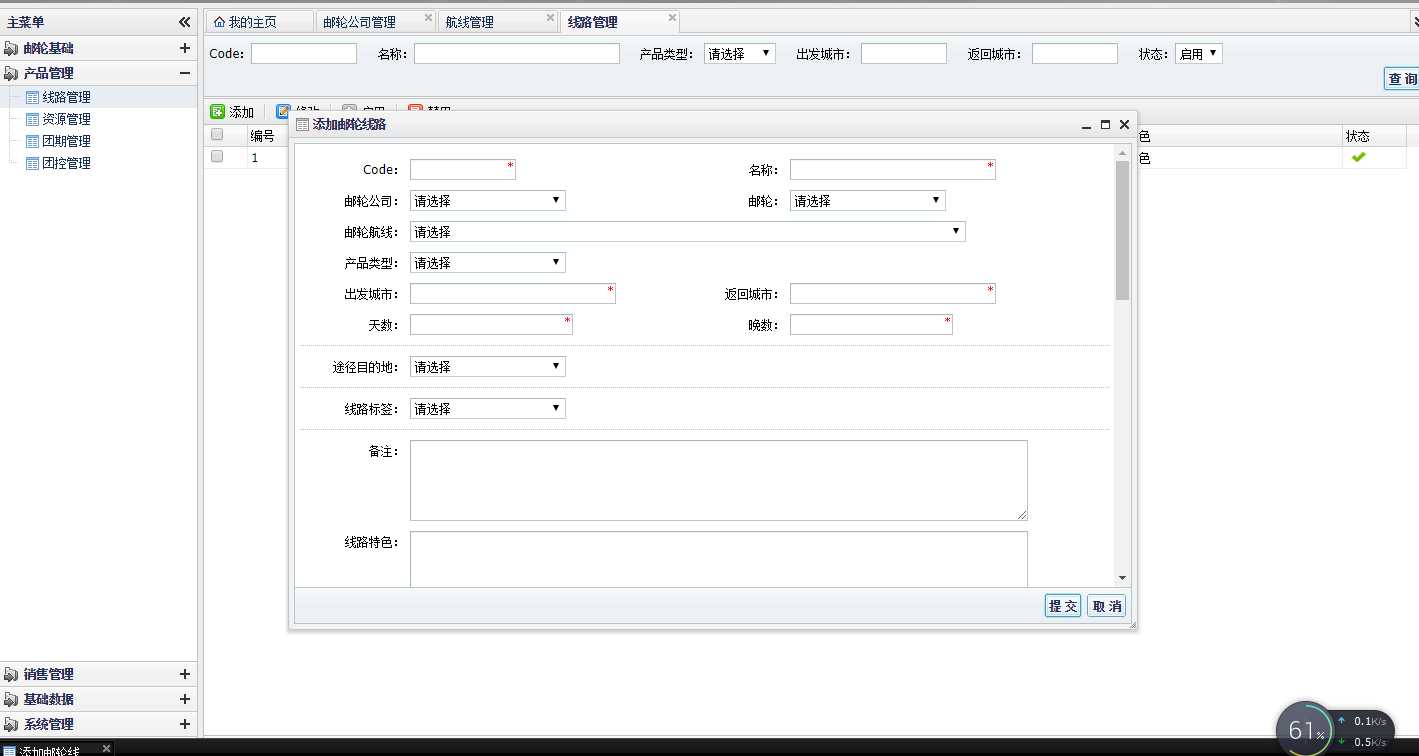Viewport: 1419px width, 756px height.
Task: Expand the 系统管理 menu section with the plus
Action: click(x=185, y=724)
